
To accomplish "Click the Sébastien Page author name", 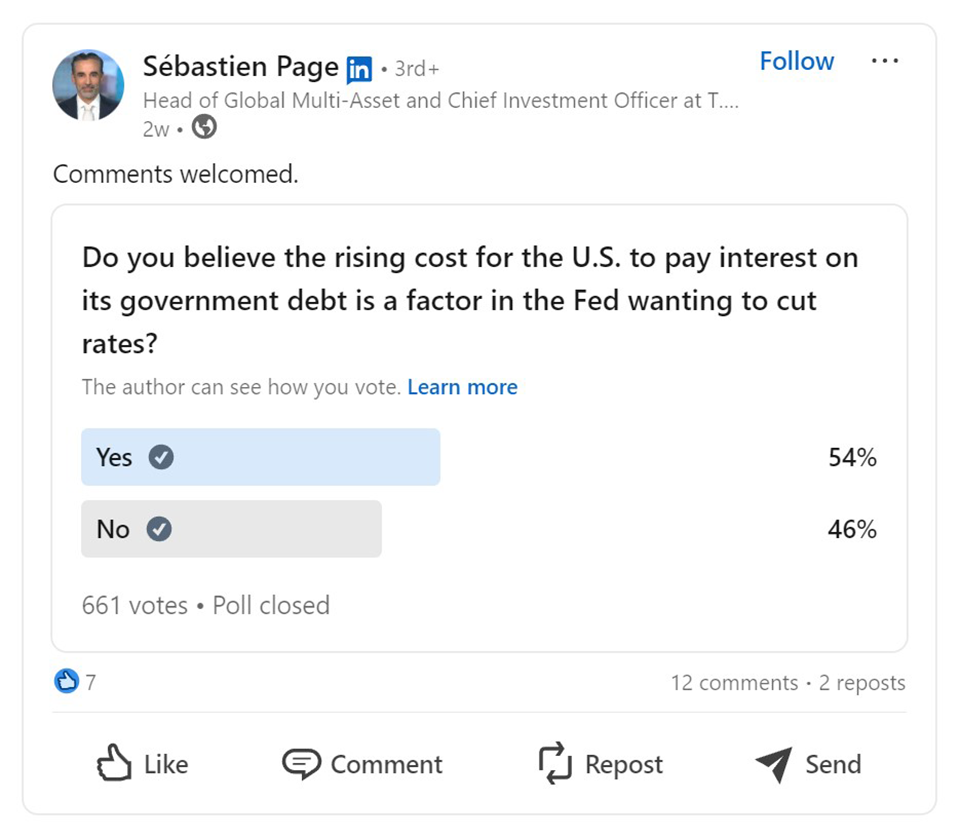I will 240,67.
